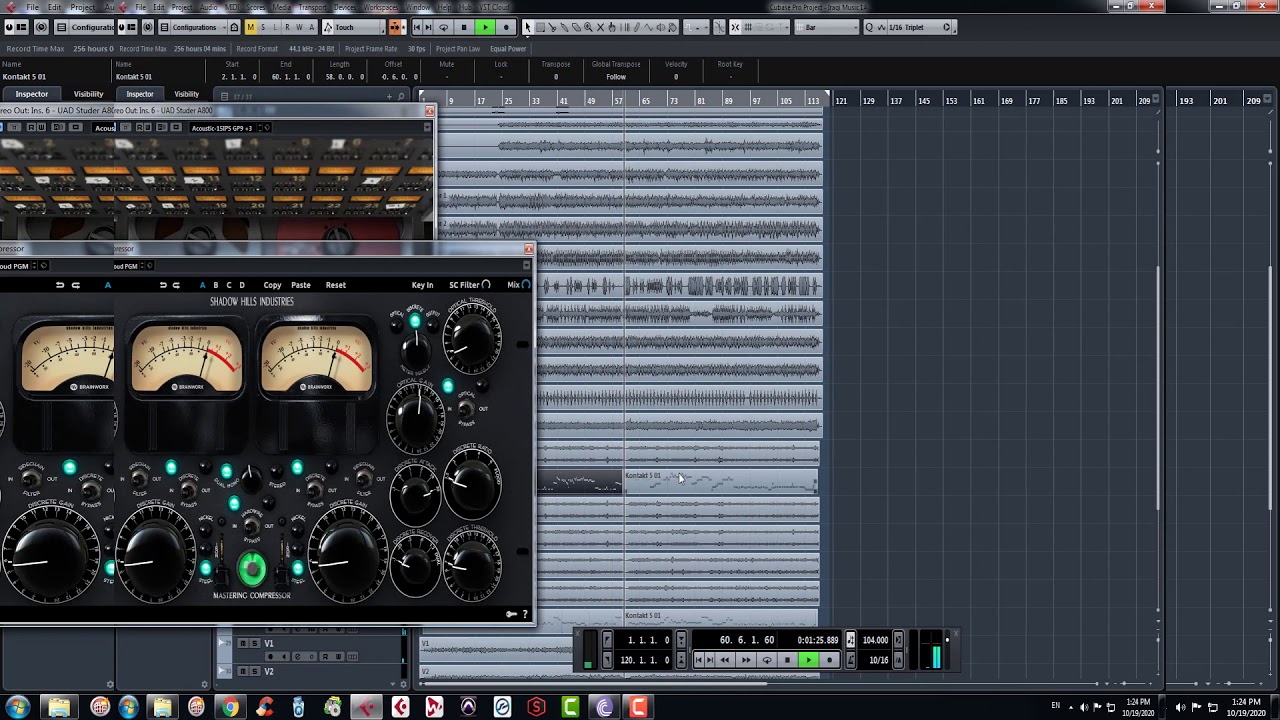
Task: Click the Follow value under Global Transpose
Action: [616, 77]
